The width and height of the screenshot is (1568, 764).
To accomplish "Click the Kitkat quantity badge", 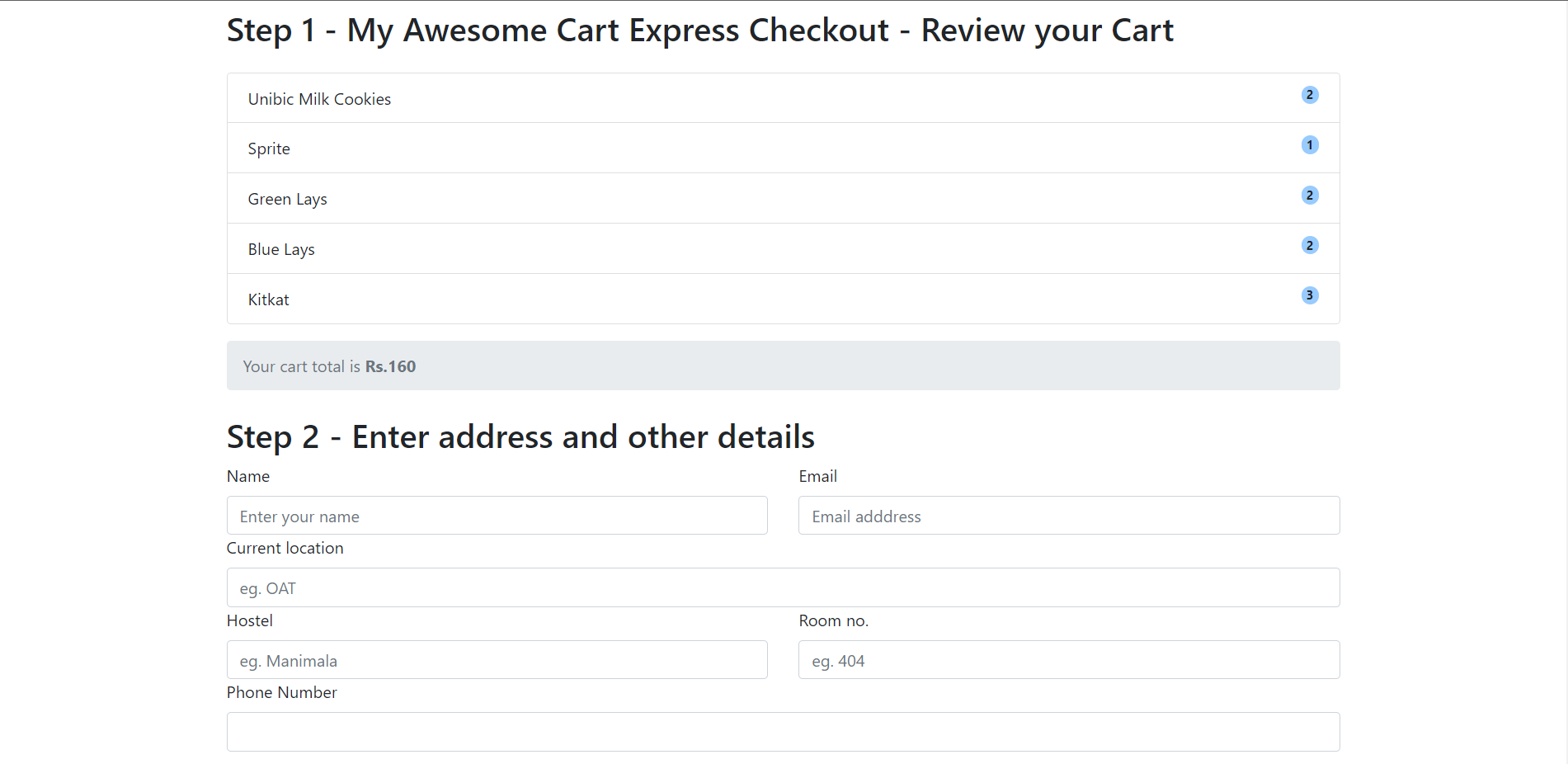I will click(x=1309, y=295).
